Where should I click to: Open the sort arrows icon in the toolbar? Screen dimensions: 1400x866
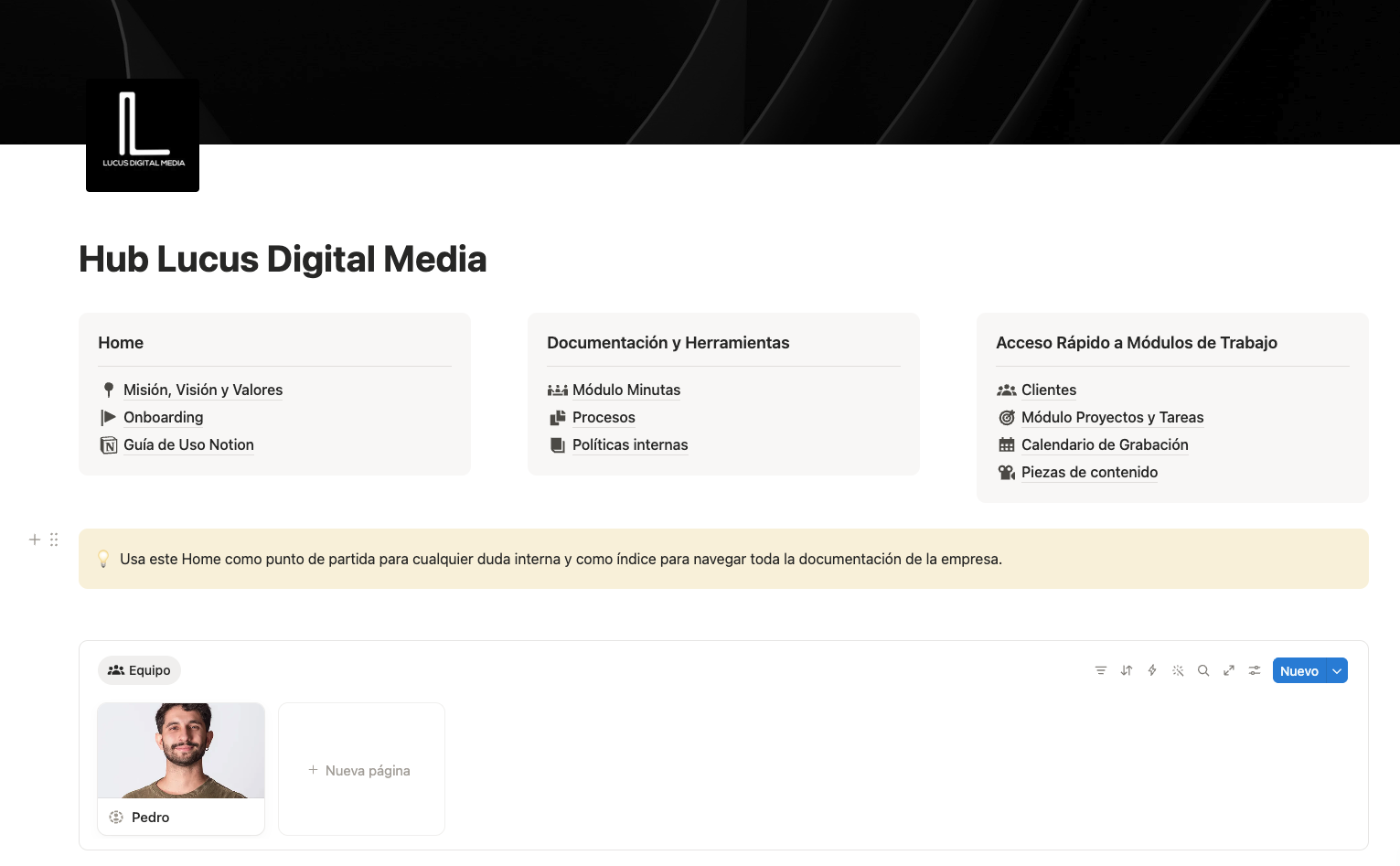coord(1127,670)
